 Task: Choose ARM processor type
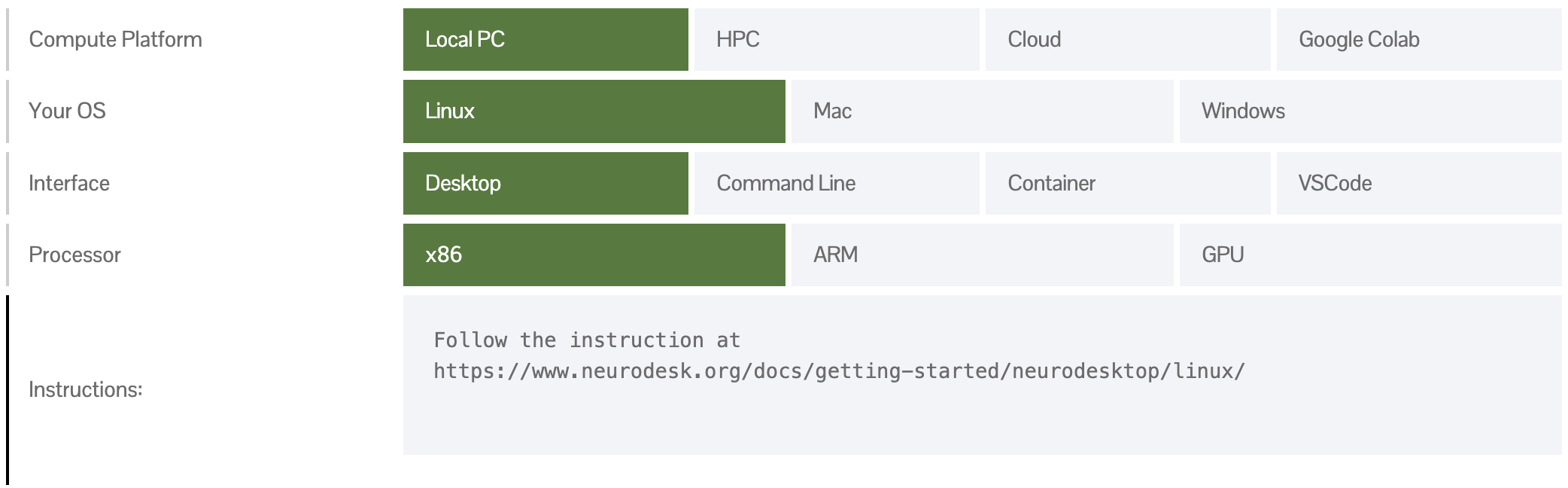[982, 255]
